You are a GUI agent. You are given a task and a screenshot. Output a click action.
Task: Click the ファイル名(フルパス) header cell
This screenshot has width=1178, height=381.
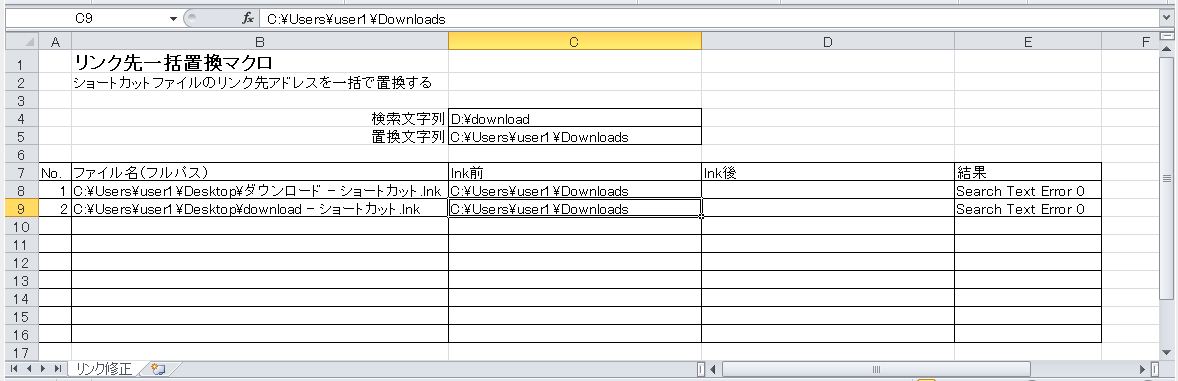tap(260, 172)
